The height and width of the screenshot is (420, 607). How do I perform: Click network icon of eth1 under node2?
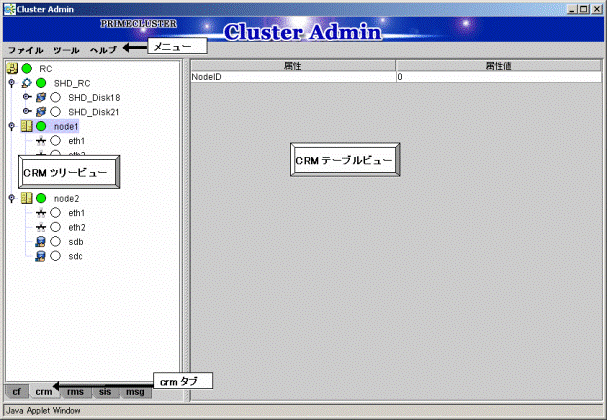click(41, 213)
